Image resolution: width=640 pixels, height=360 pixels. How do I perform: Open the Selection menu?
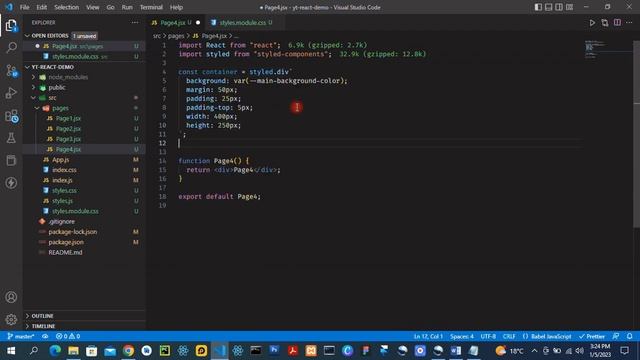(67, 7)
